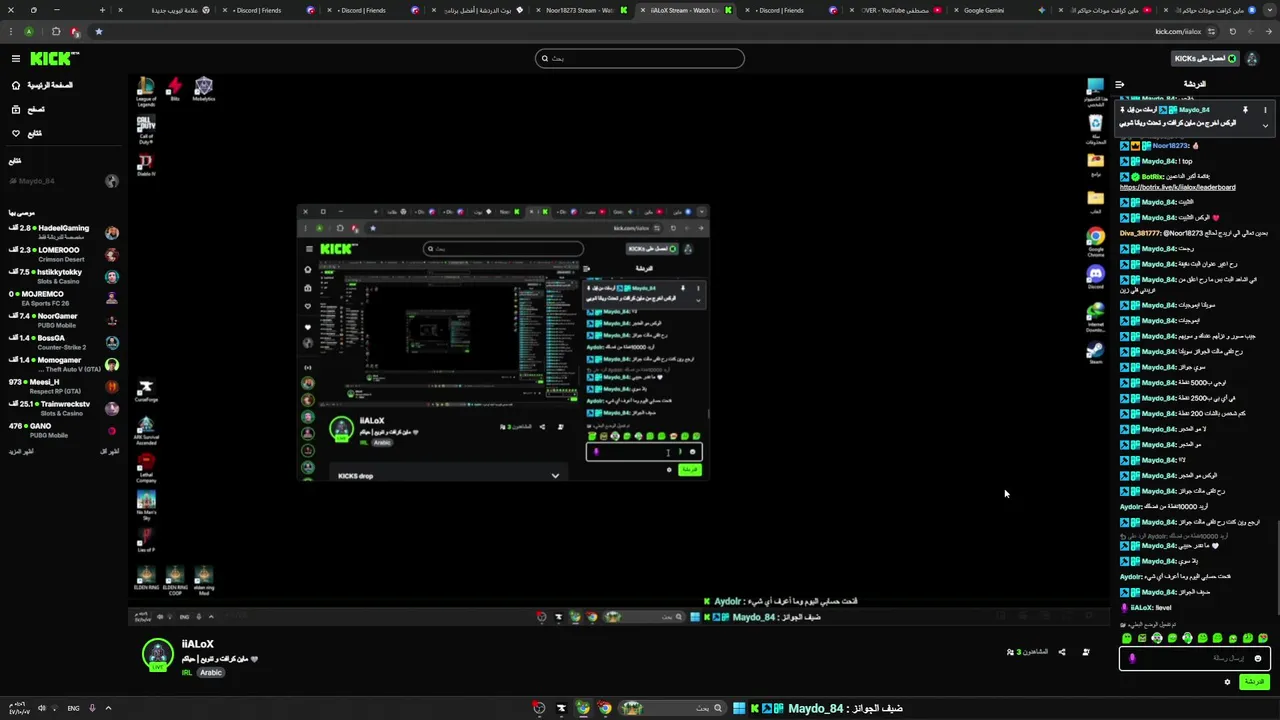This screenshot has height=720, width=1280.
Task: Open Call of Duty desktop shortcut in stream
Action: 146,130
